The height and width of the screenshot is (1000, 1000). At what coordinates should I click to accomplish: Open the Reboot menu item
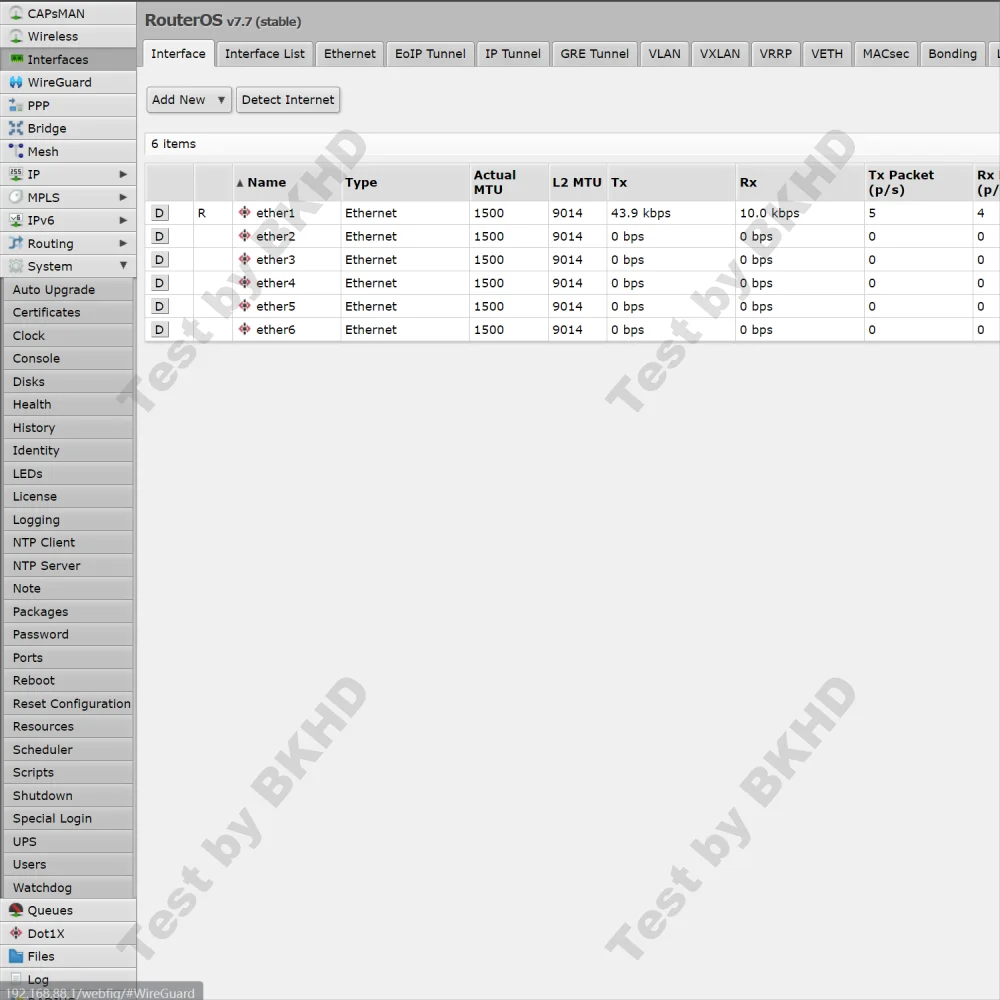pyautogui.click(x=68, y=680)
